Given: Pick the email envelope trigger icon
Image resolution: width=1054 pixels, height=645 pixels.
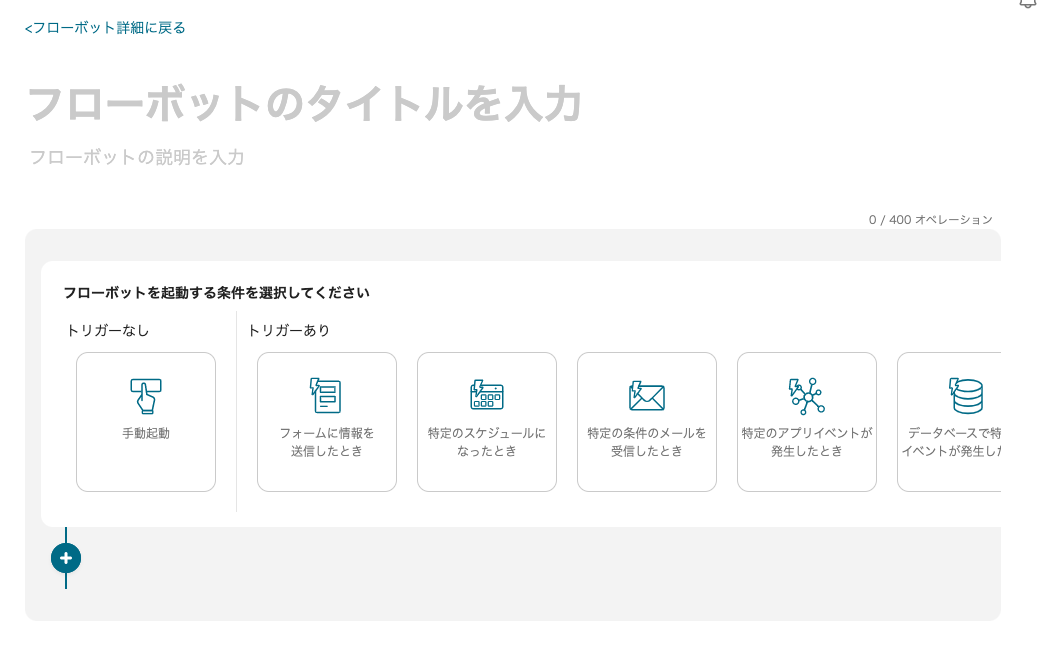Looking at the screenshot, I should [x=646, y=396].
